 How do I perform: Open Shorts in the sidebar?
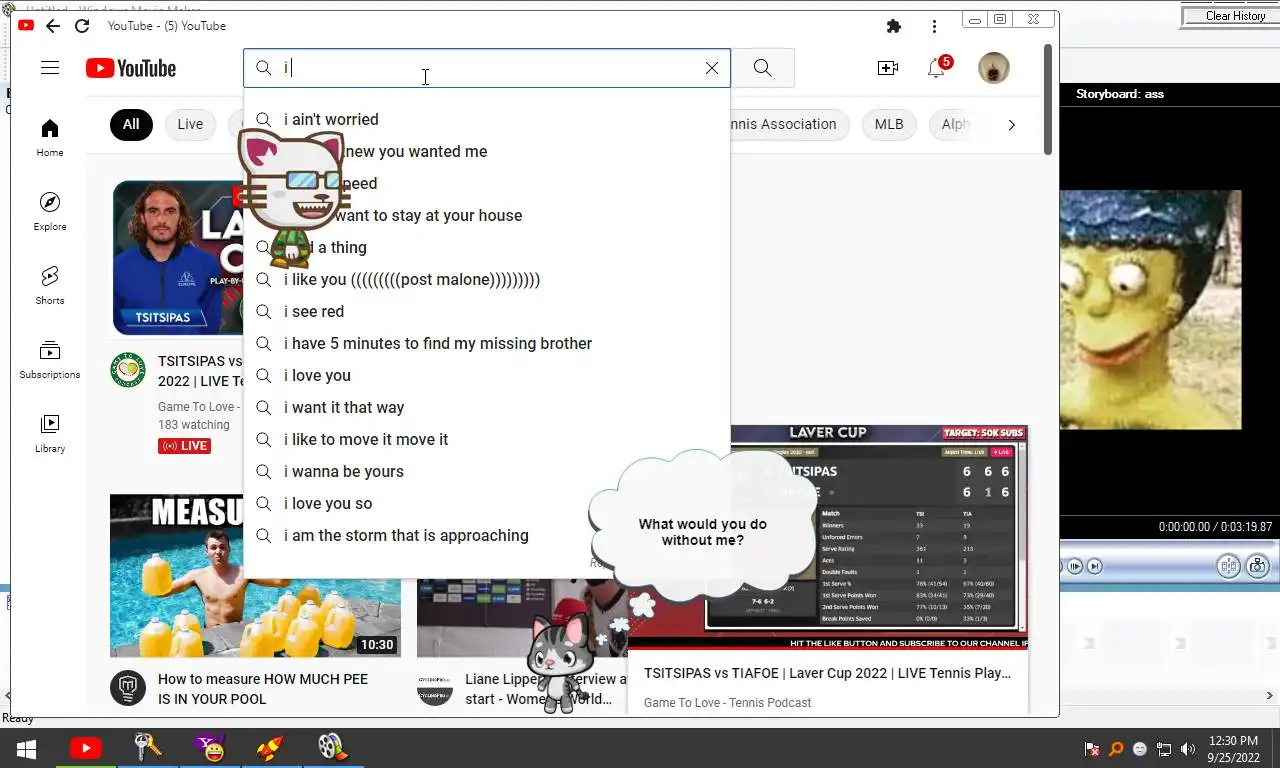[50, 286]
